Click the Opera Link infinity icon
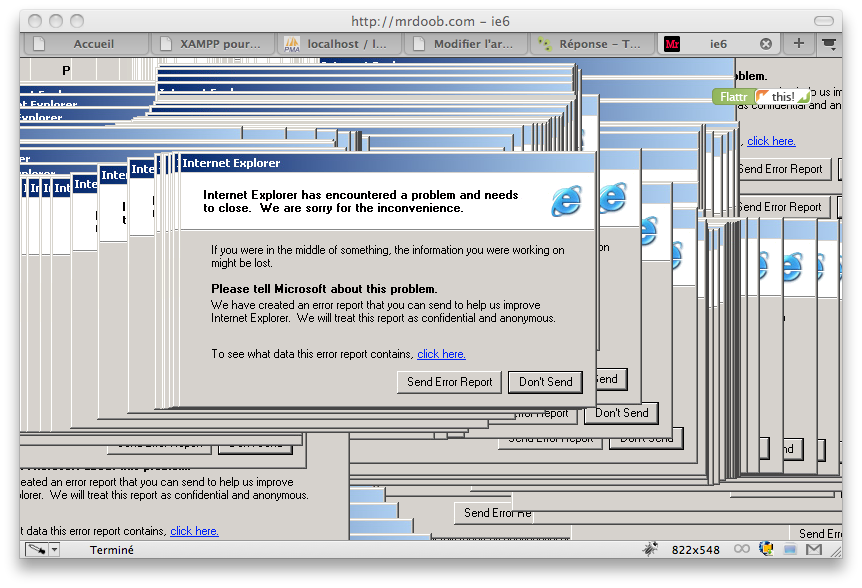The image size is (862, 588). coord(742,549)
